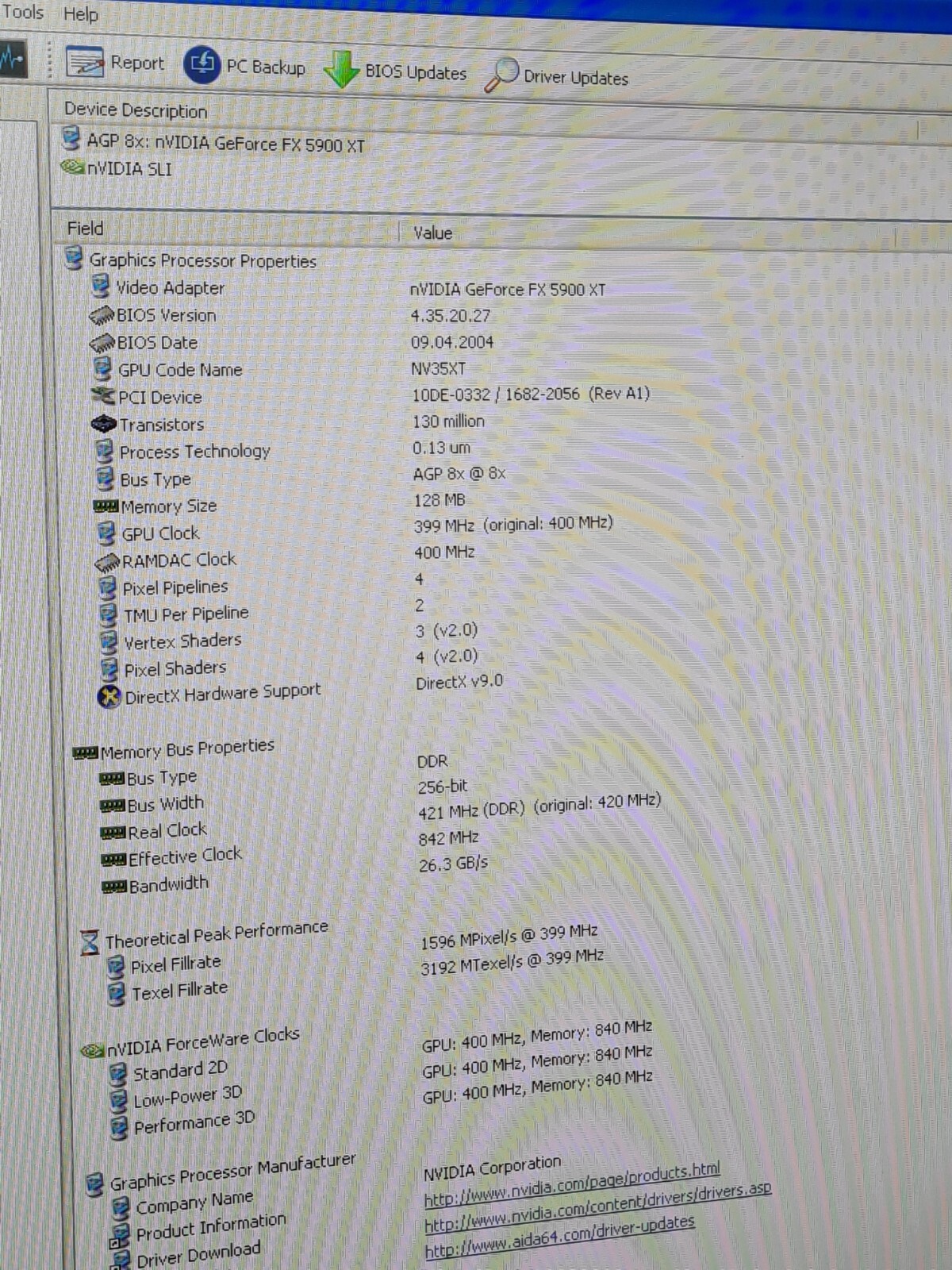Click the Theoretical Peak Performance hourglass icon
Image resolution: width=952 pixels, height=1270 pixels.
pos(90,942)
